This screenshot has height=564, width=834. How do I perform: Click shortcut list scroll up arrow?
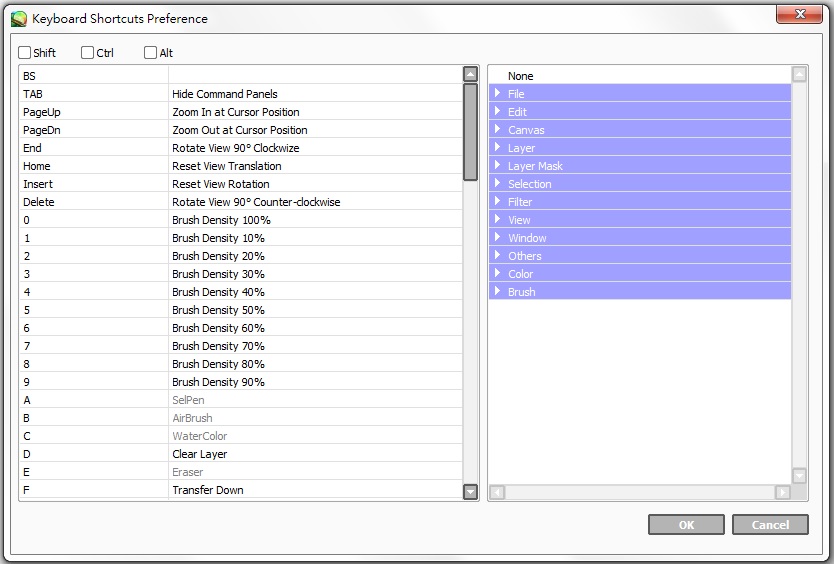pyautogui.click(x=470, y=74)
